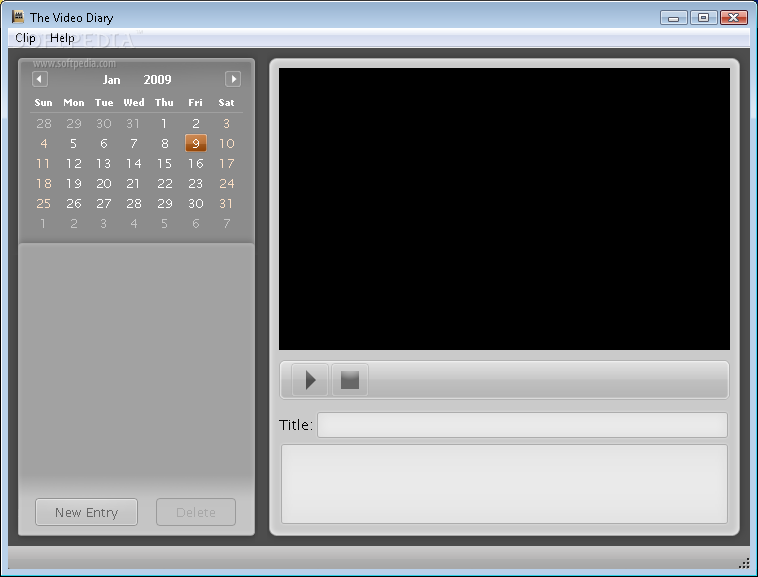Close the Video Diary window
Image resolution: width=758 pixels, height=577 pixels.
[x=733, y=18]
